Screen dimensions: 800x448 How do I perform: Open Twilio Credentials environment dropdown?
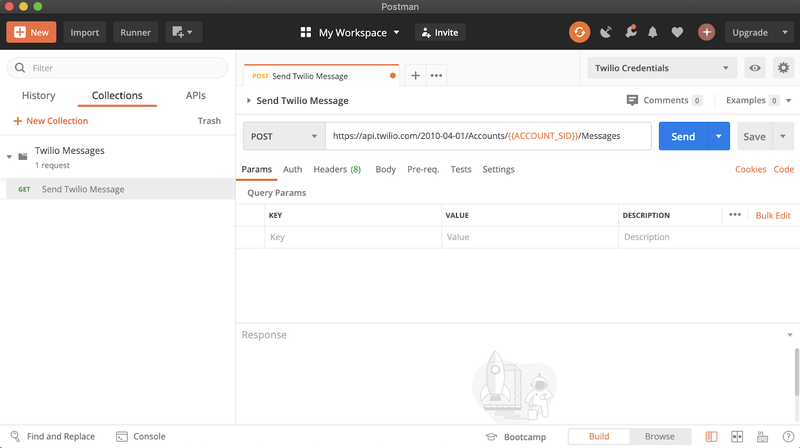coord(660,68)
